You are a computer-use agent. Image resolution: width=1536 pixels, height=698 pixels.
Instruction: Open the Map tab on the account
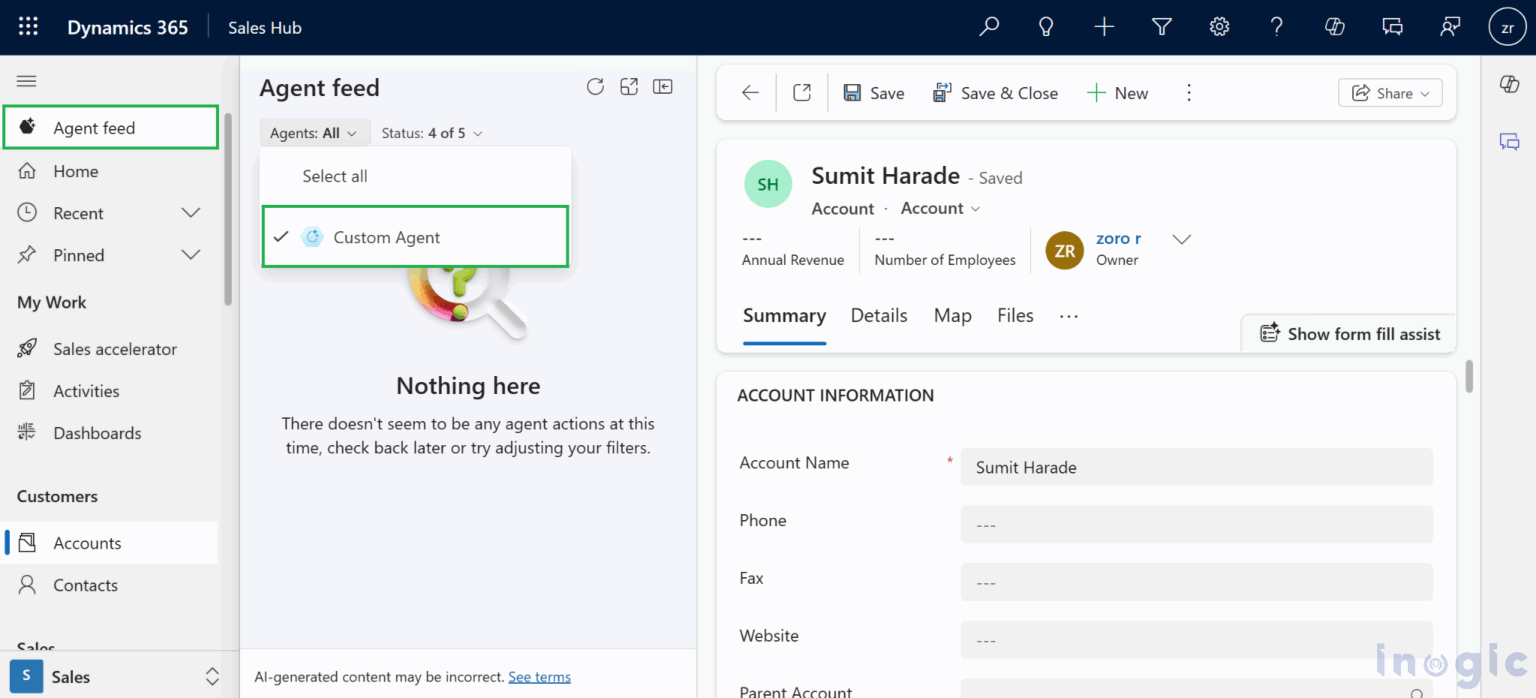(x=951, y=315)
